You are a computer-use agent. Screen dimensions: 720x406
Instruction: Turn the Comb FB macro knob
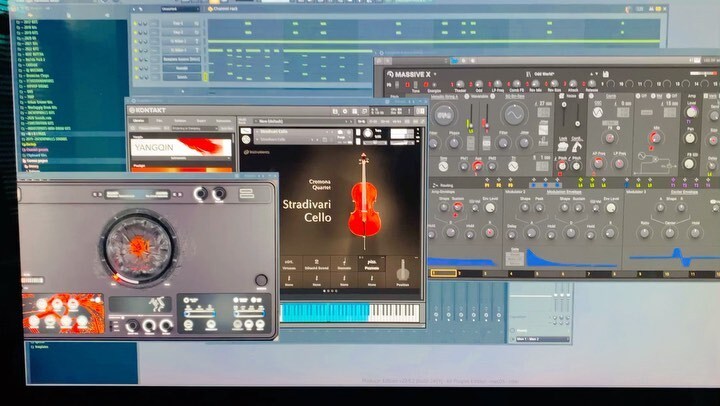517,84
